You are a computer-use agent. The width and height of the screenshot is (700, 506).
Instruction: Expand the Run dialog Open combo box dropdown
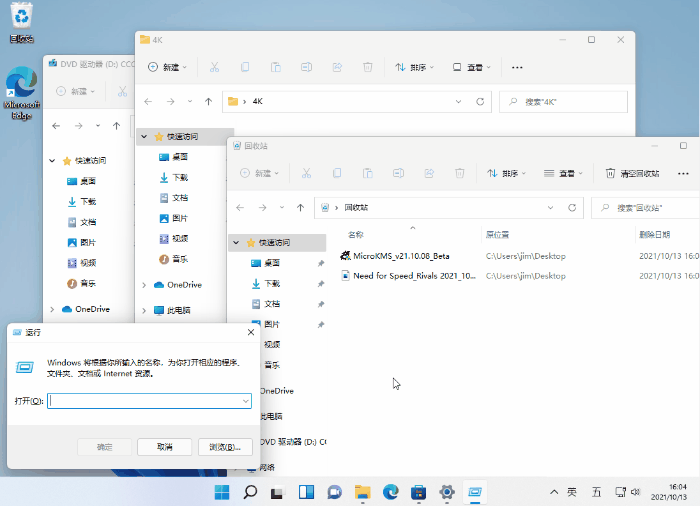[x=245, y=400]
